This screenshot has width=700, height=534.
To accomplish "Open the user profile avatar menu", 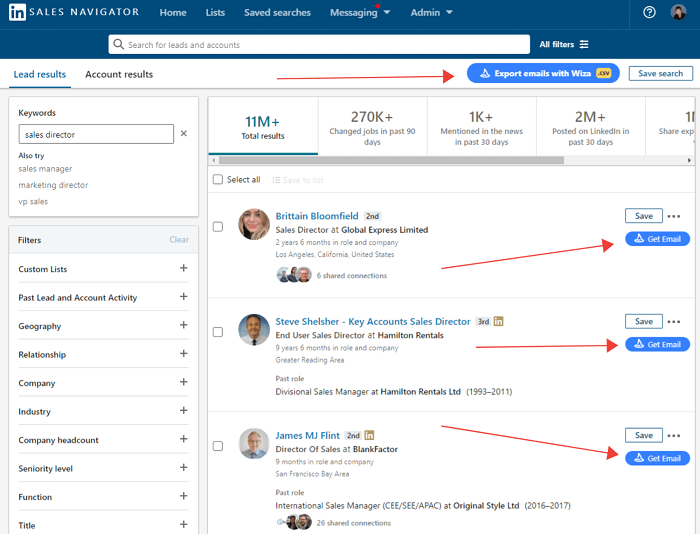I will pyautogui.click(x=679, y=12).
